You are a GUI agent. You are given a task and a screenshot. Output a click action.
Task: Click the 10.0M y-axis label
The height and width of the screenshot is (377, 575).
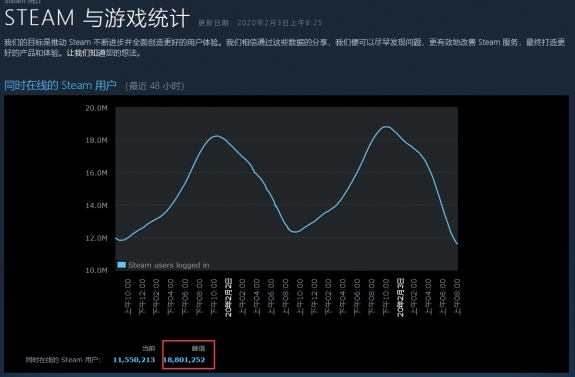96,270
